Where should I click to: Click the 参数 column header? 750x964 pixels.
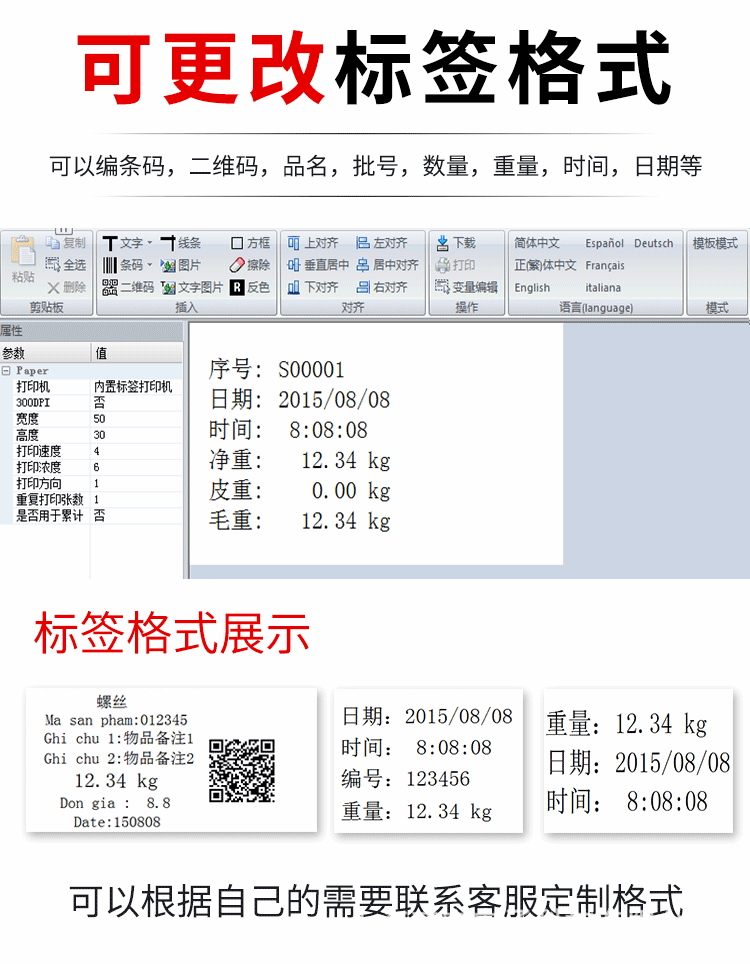[45, 353]
